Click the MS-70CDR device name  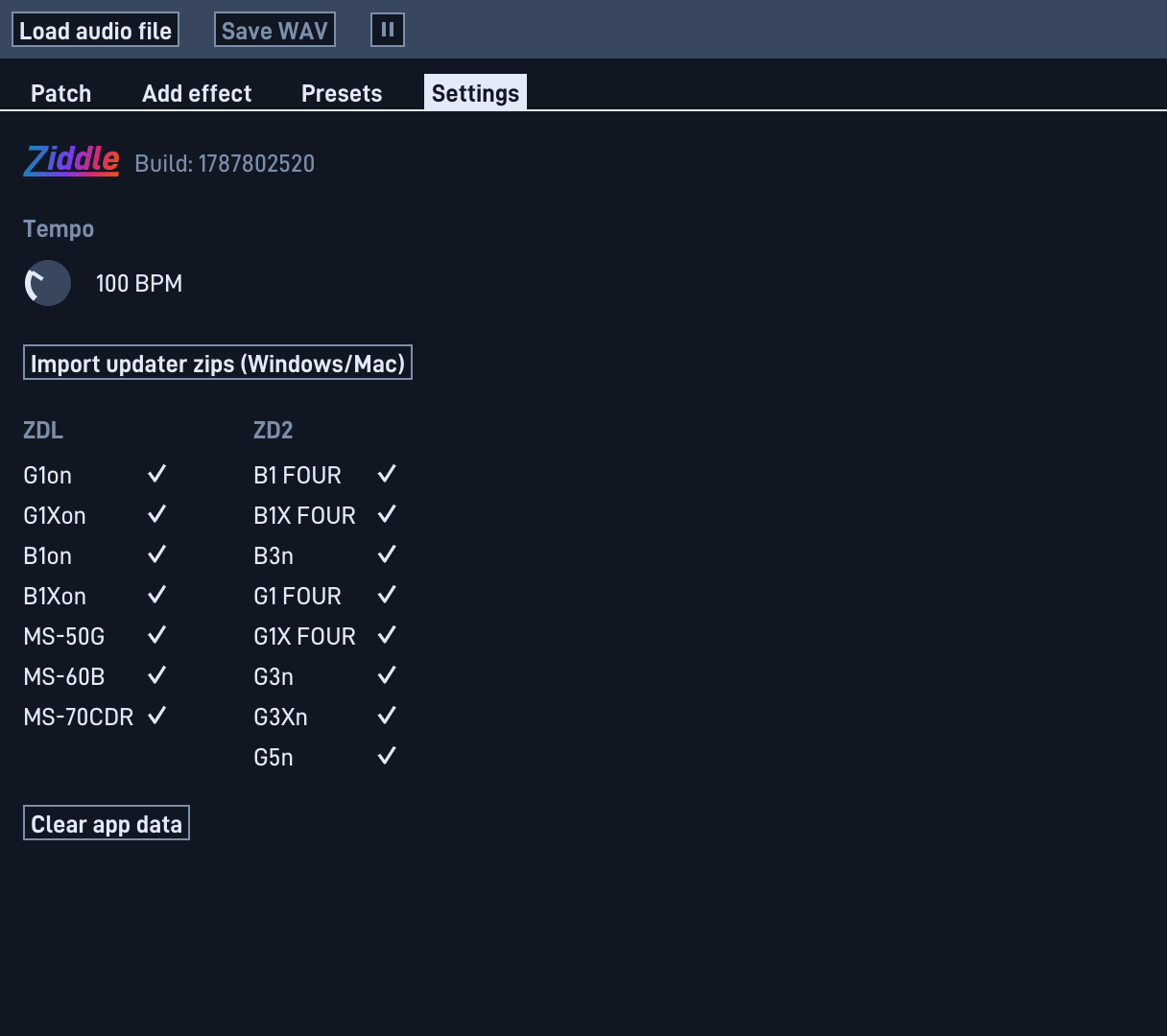79,717
